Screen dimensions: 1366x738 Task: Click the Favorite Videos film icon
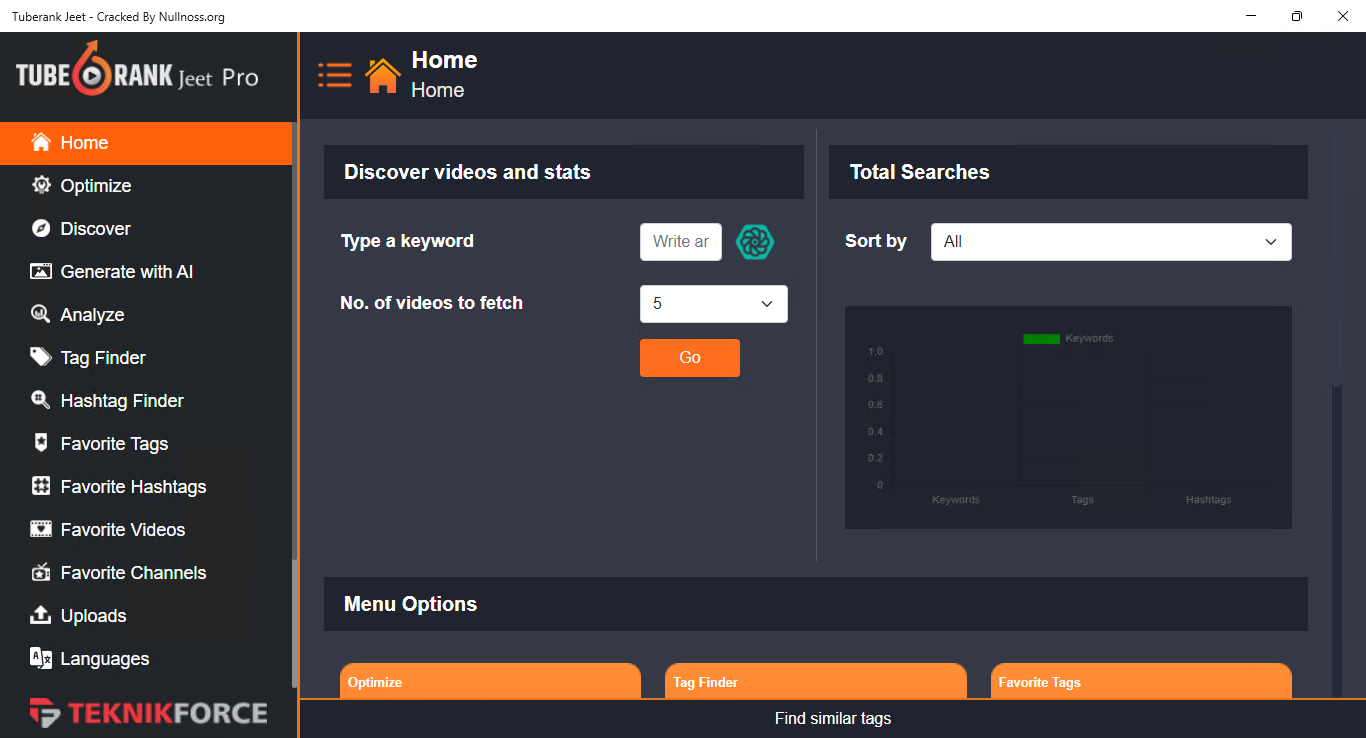click(x=41, y=529)
